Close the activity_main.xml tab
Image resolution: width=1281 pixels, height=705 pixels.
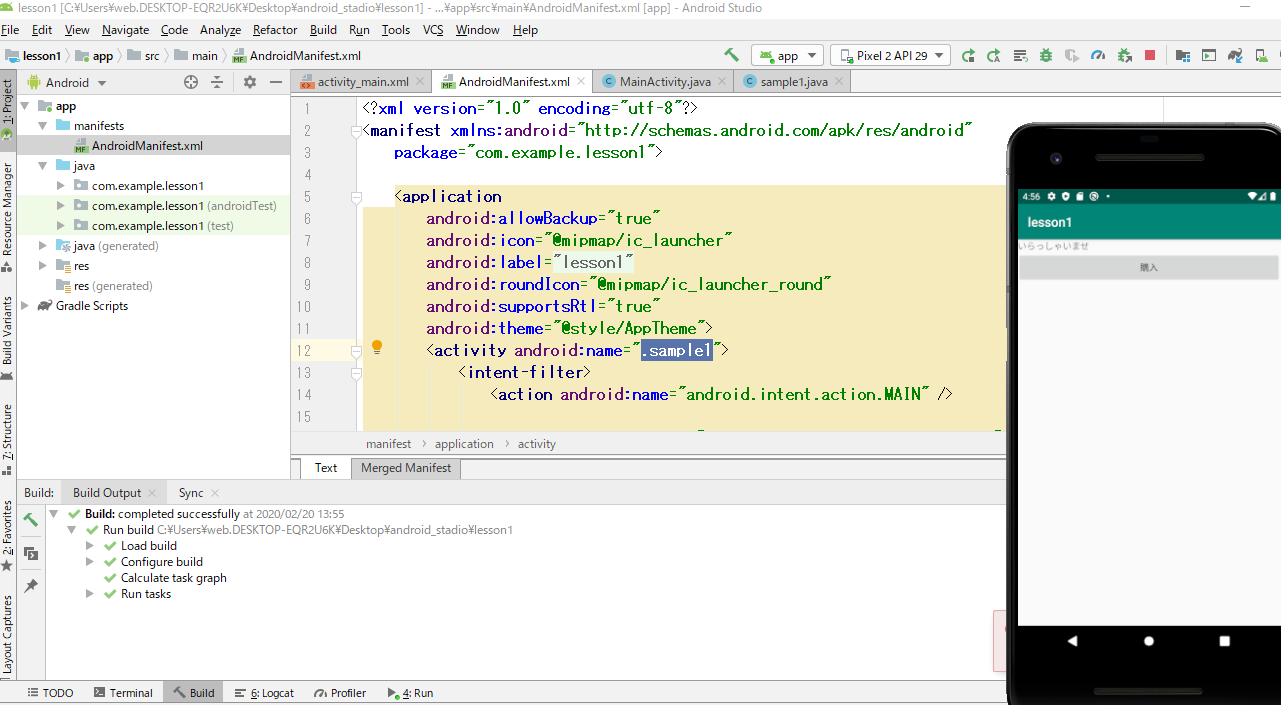point(419,82)
